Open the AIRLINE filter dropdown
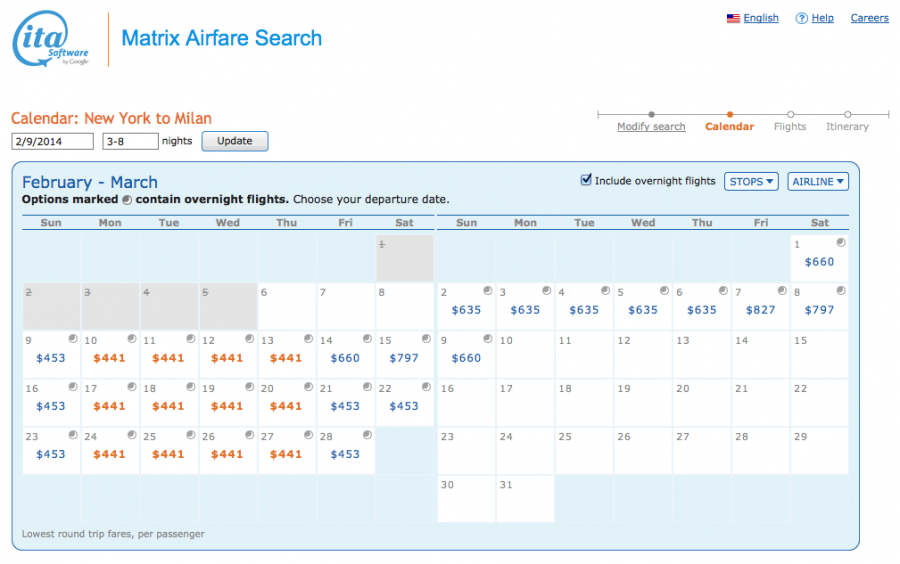900x564 pixels. 818,181
